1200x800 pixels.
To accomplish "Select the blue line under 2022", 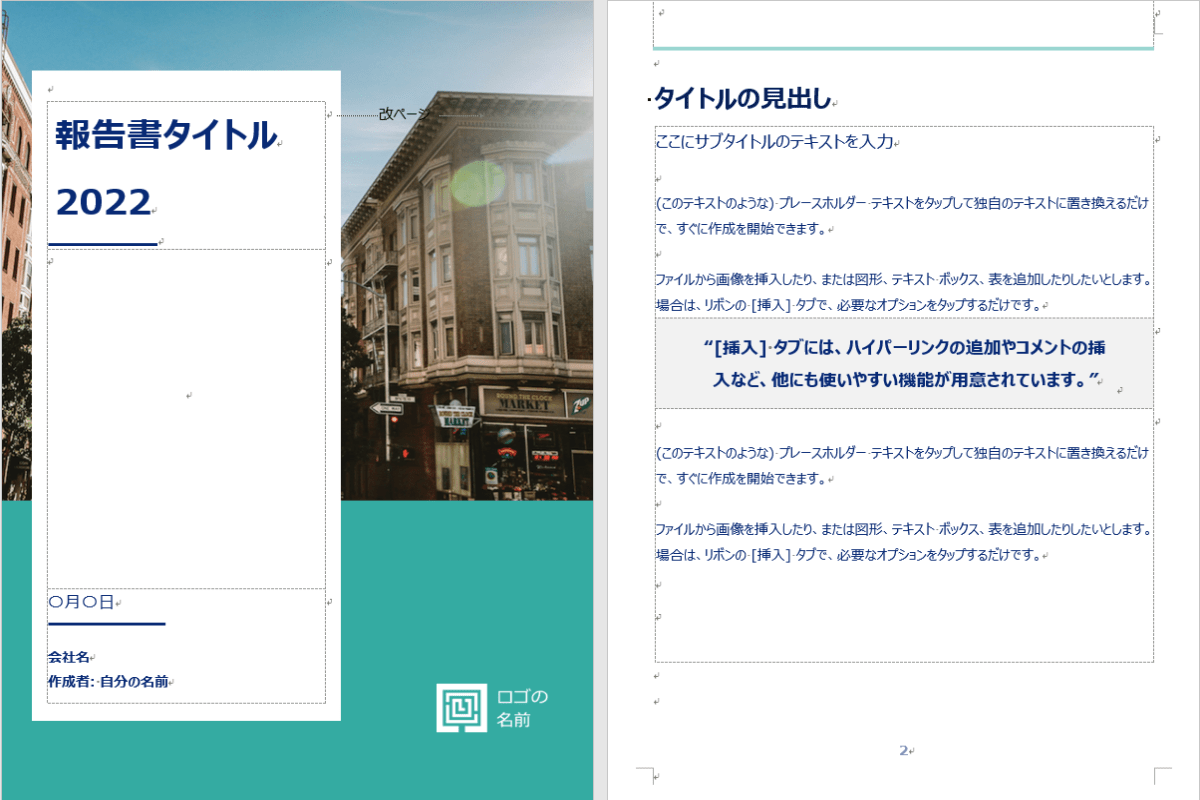I will click(102, 243).
